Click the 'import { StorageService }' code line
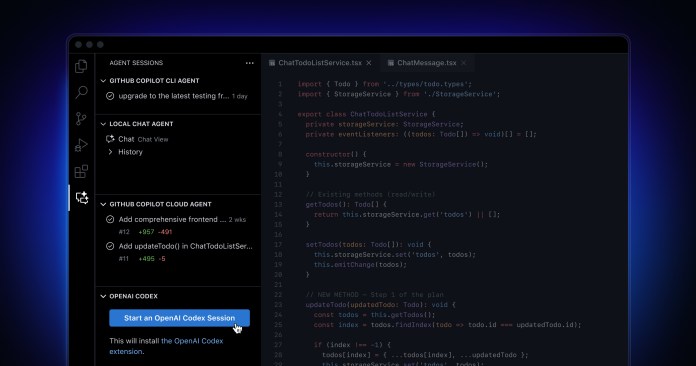This screenshot has width=696, height=366. (x=399, y=94)
